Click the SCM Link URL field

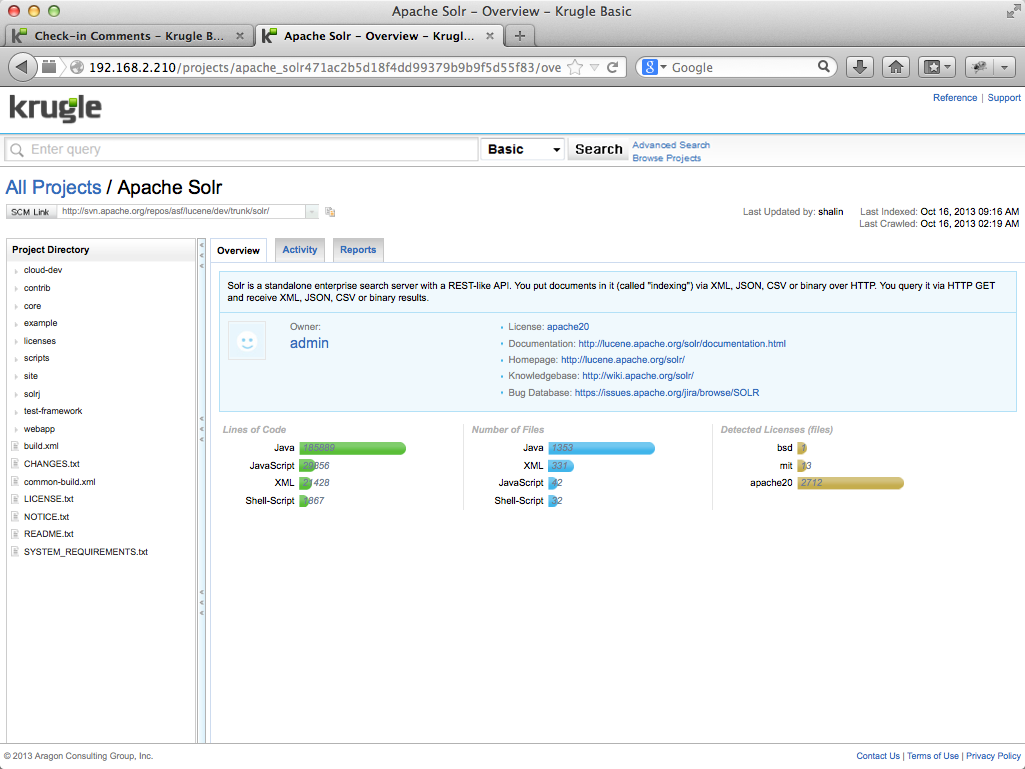(x=181, y=212)
